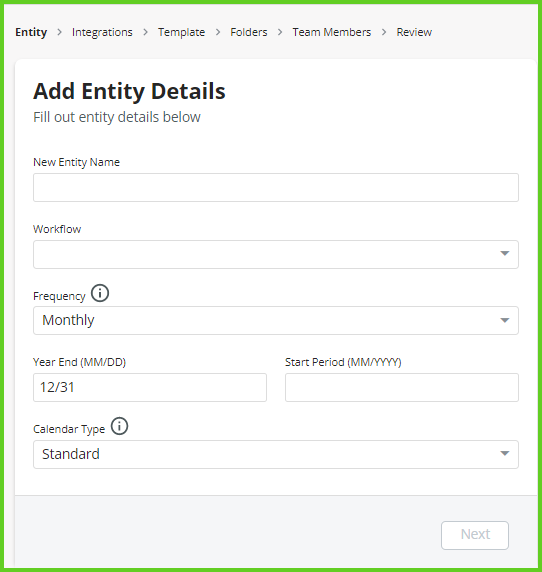The image size is (542, 572).
Task: Click the Frequency info icon
Action: coord(100,293)
